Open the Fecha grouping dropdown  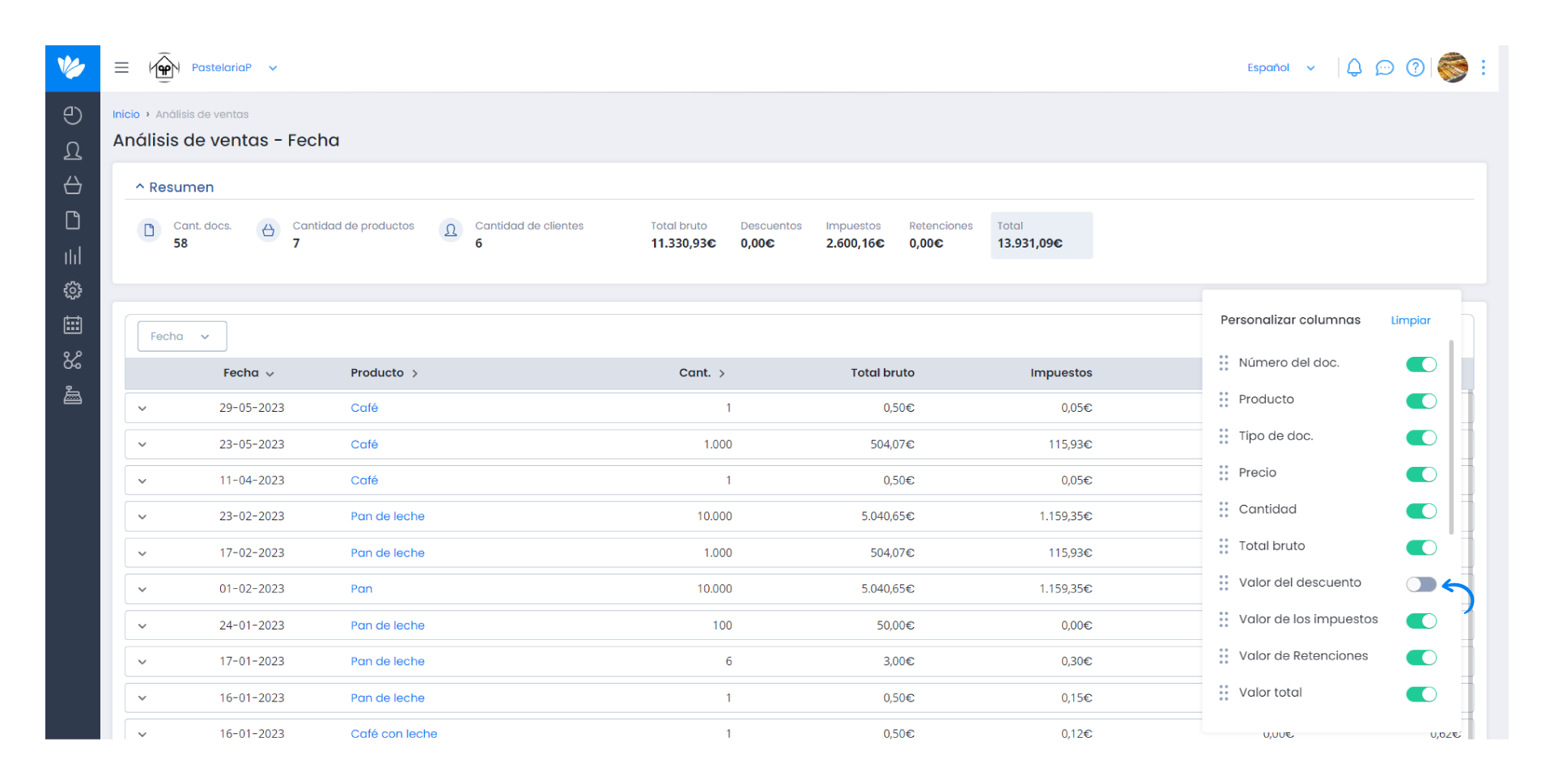point(182,337)
